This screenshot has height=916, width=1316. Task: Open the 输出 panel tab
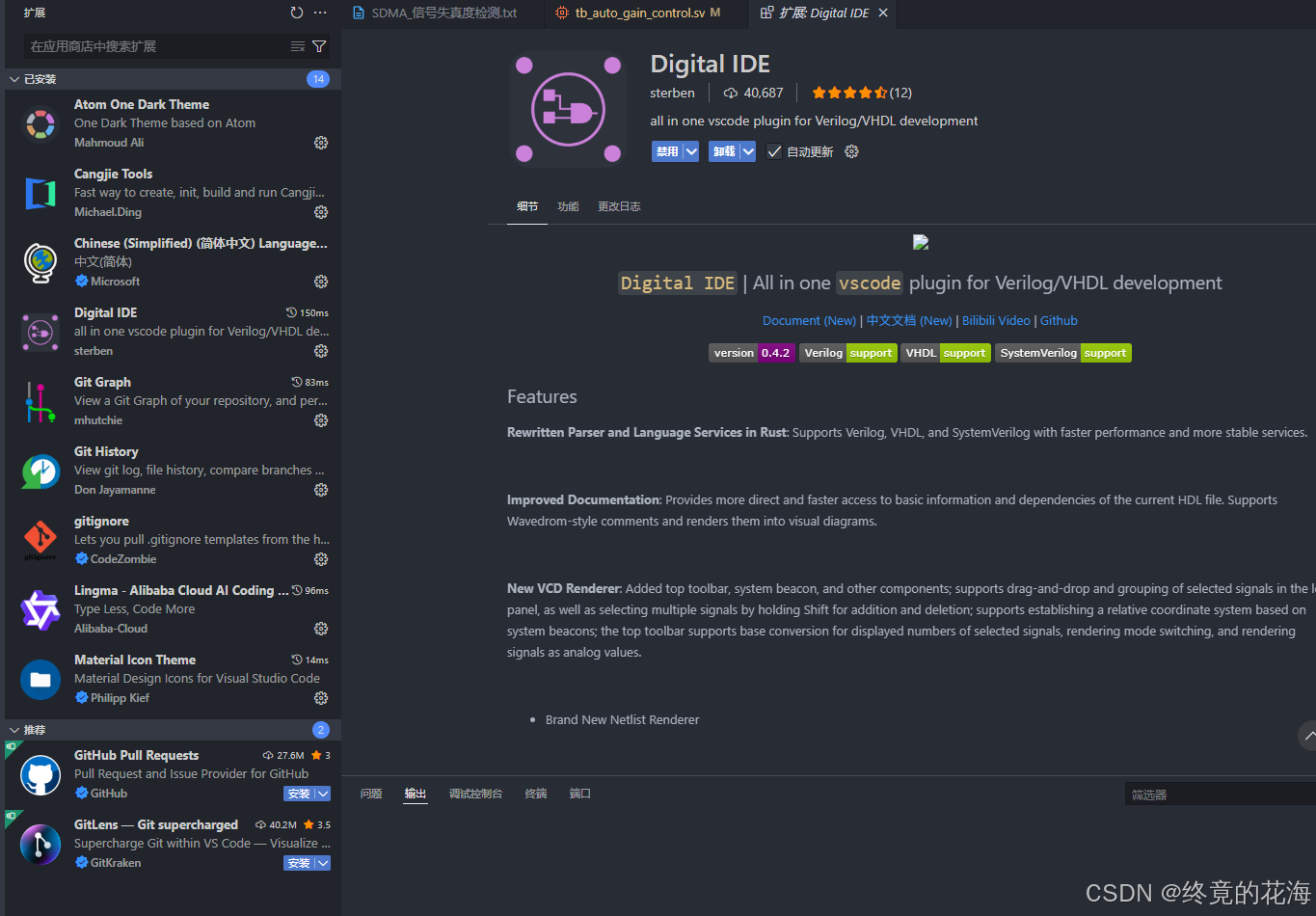pyautogui.click(x=416, y=794)
